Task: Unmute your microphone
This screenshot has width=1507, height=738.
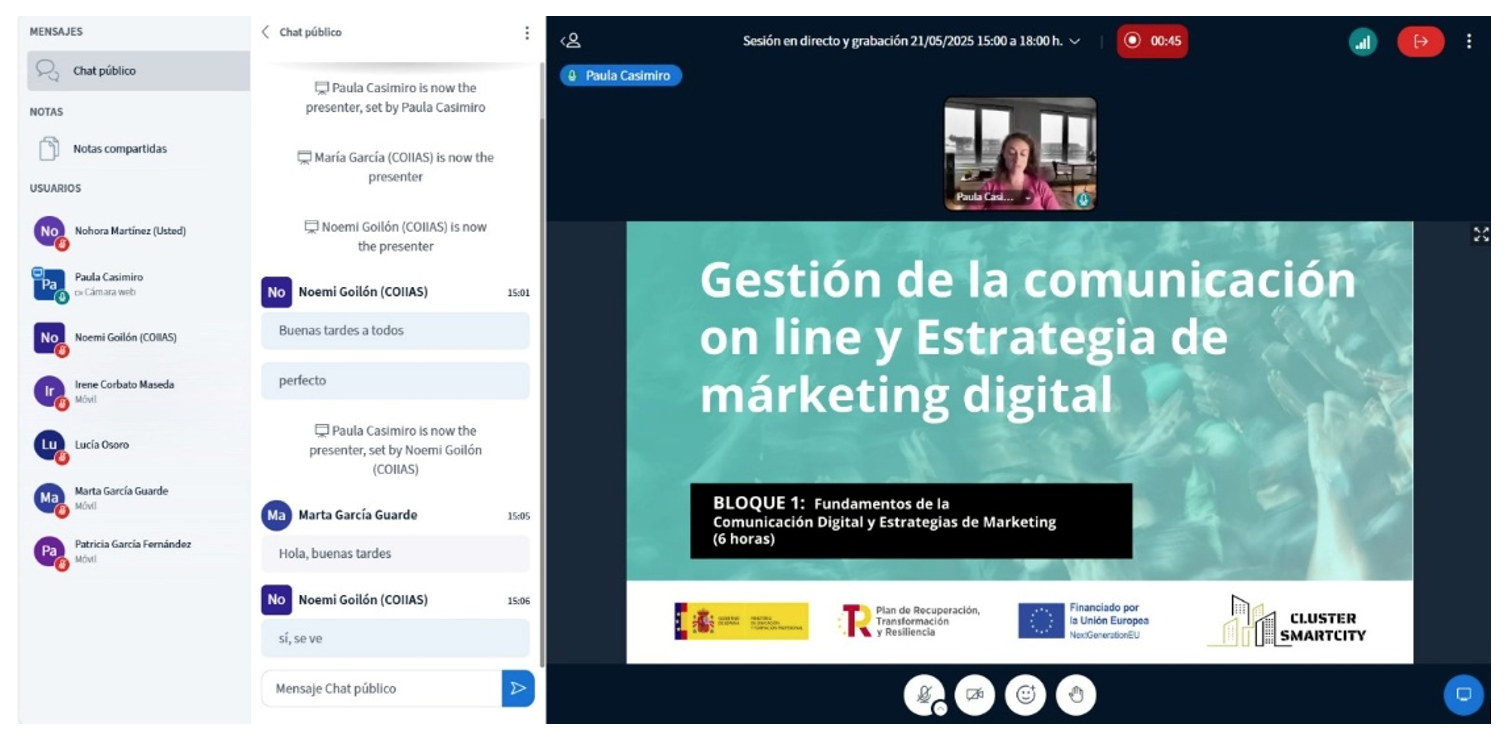Action: coord(923,695)
